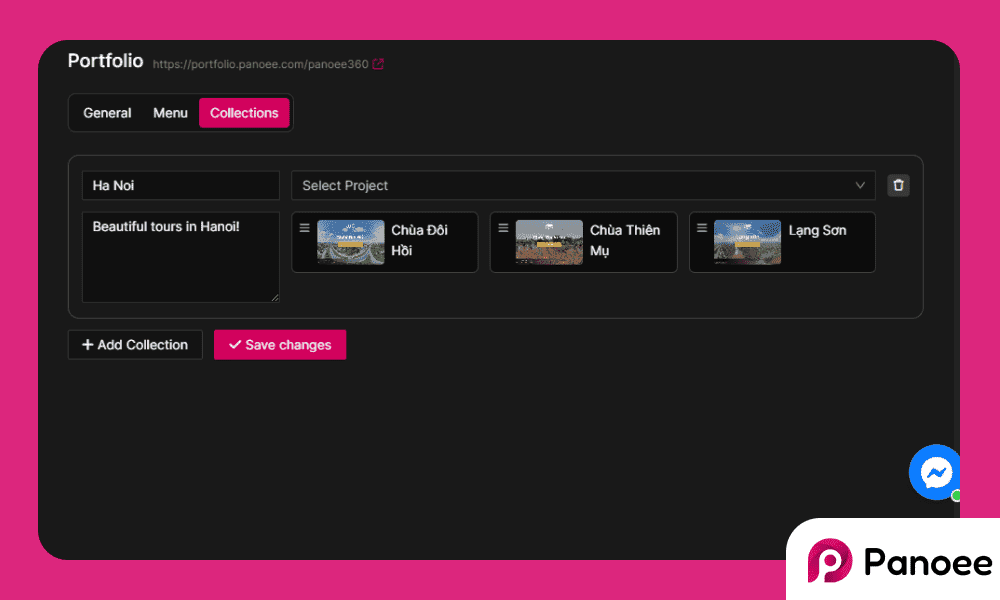Switch to the Menu tab

pyautogui.click(x=170, y=113)
